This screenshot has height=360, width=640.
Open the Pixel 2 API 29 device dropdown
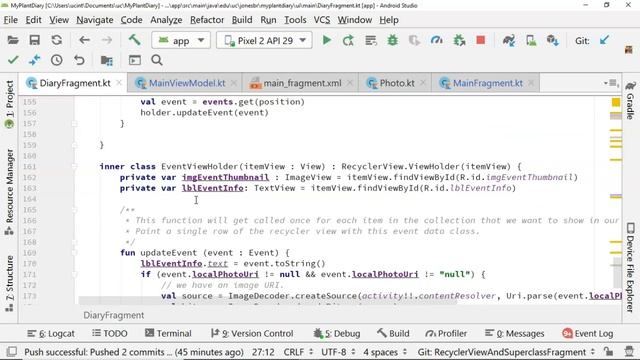click(264, 40)
